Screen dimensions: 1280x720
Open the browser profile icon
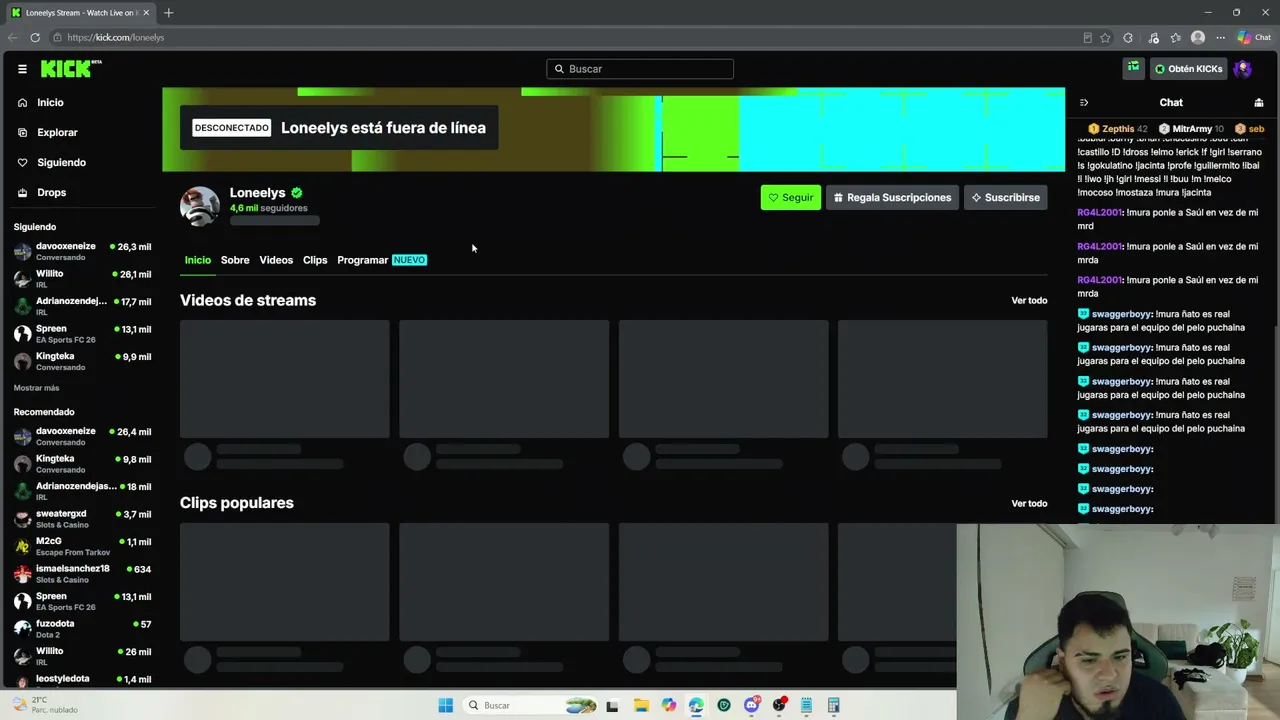[1198, 37]
